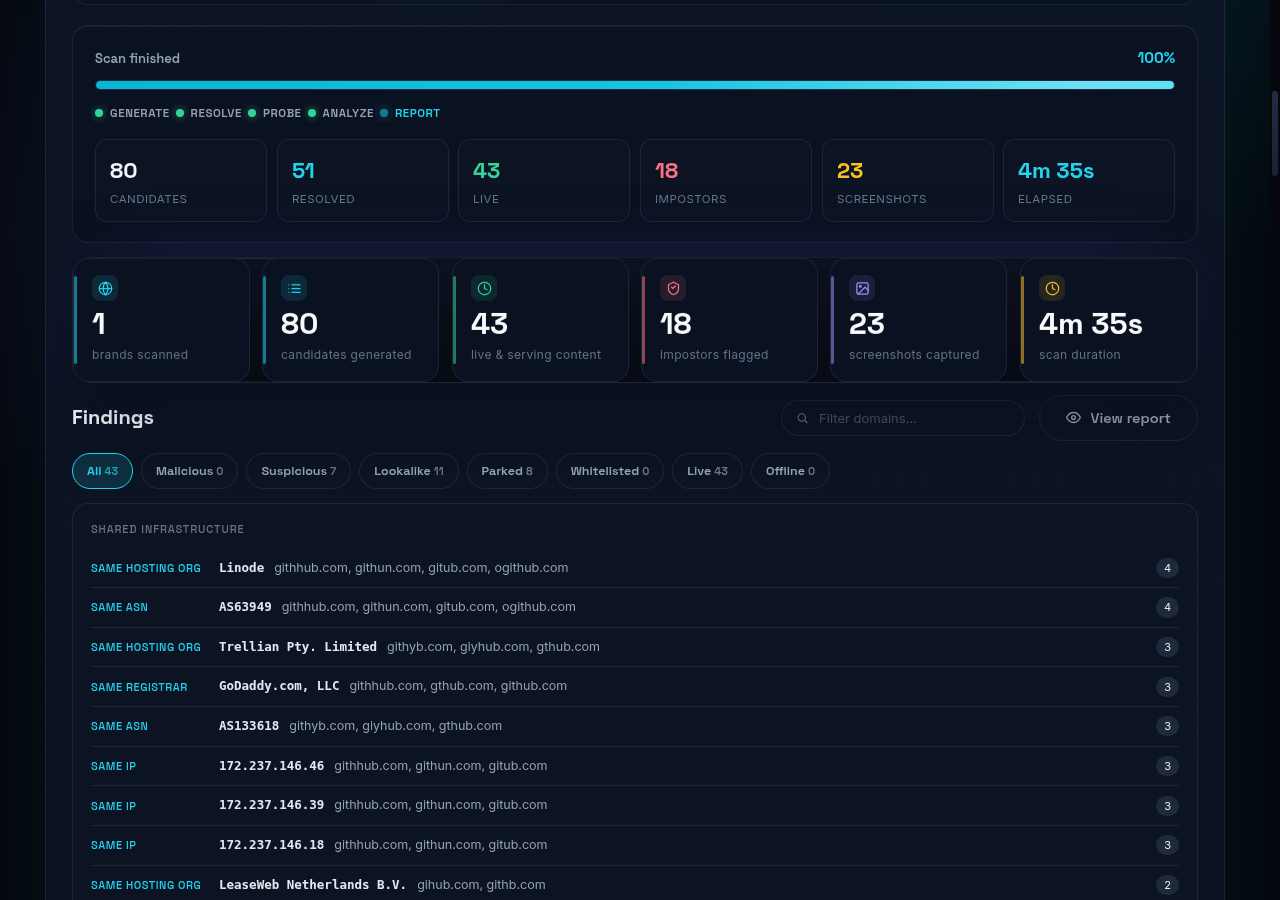
Task: Click the 18 IMPOSTORS stat tile
Action: tap(726, 180)
